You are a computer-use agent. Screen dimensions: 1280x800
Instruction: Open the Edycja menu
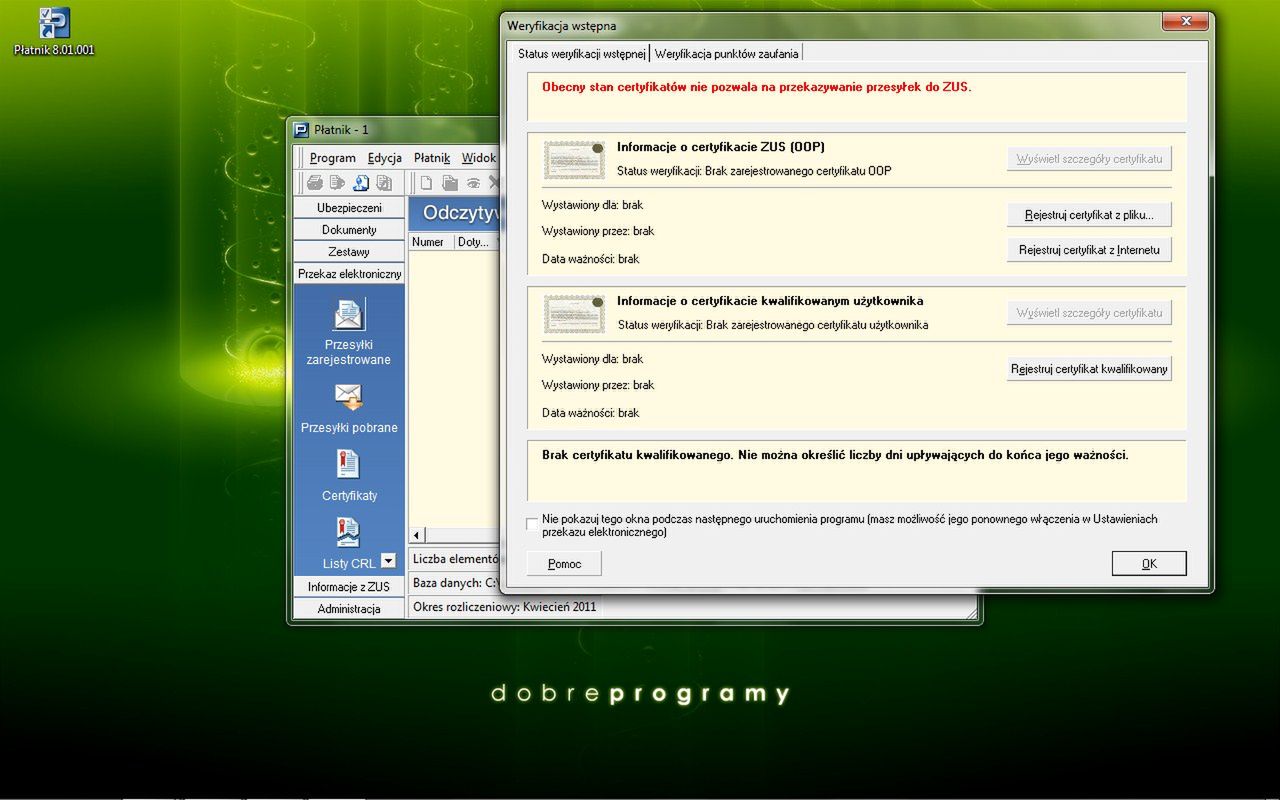click(x=385, y=158)
